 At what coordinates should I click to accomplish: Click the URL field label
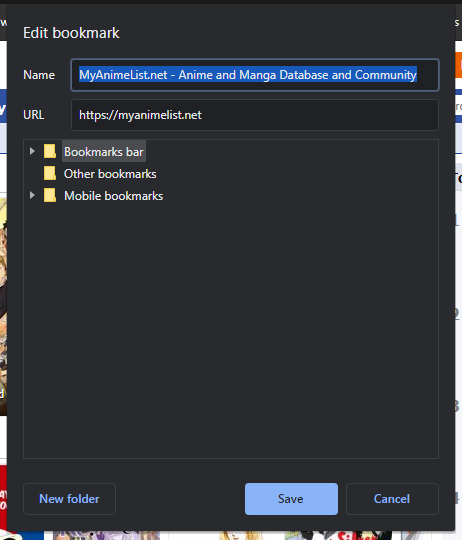pyautogui.click(x=33, y=115)
